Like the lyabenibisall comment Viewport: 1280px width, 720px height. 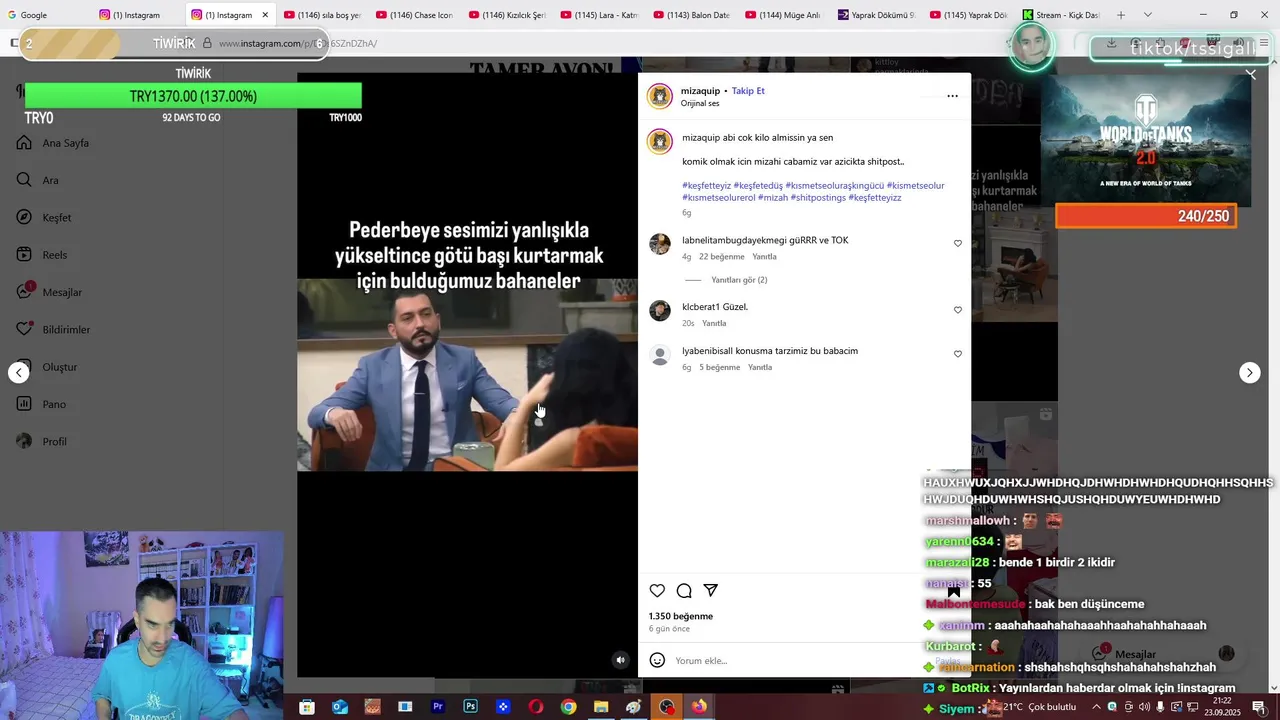(x=958, y=354)
